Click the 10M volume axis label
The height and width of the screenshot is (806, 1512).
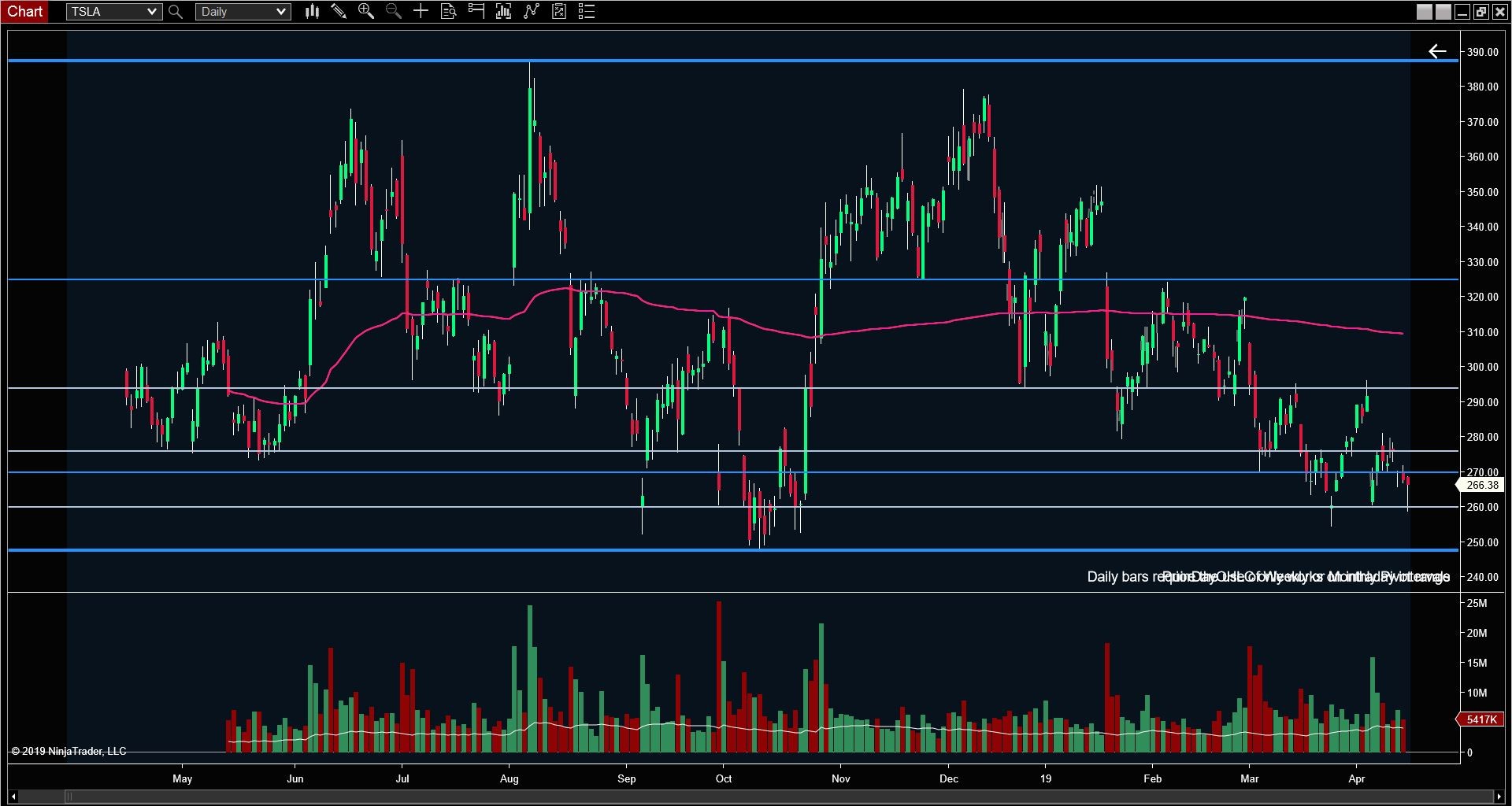pos(1477,693)
